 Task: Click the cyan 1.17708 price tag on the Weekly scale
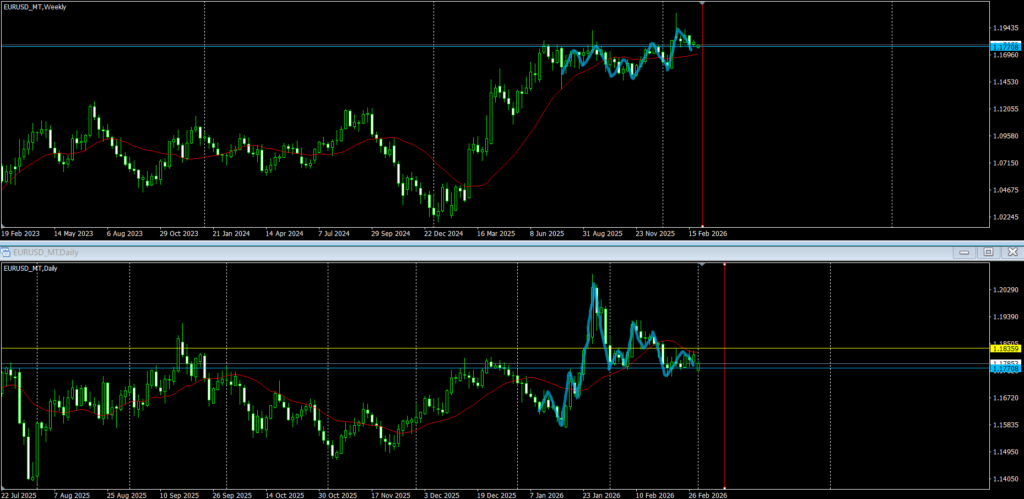click(x=1004, y=46)
